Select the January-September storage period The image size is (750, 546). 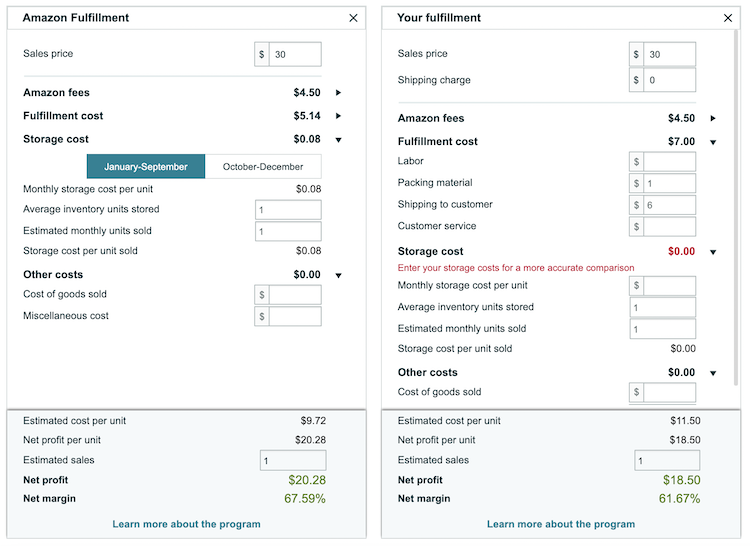pyautogui.click(x=146, y=167)
